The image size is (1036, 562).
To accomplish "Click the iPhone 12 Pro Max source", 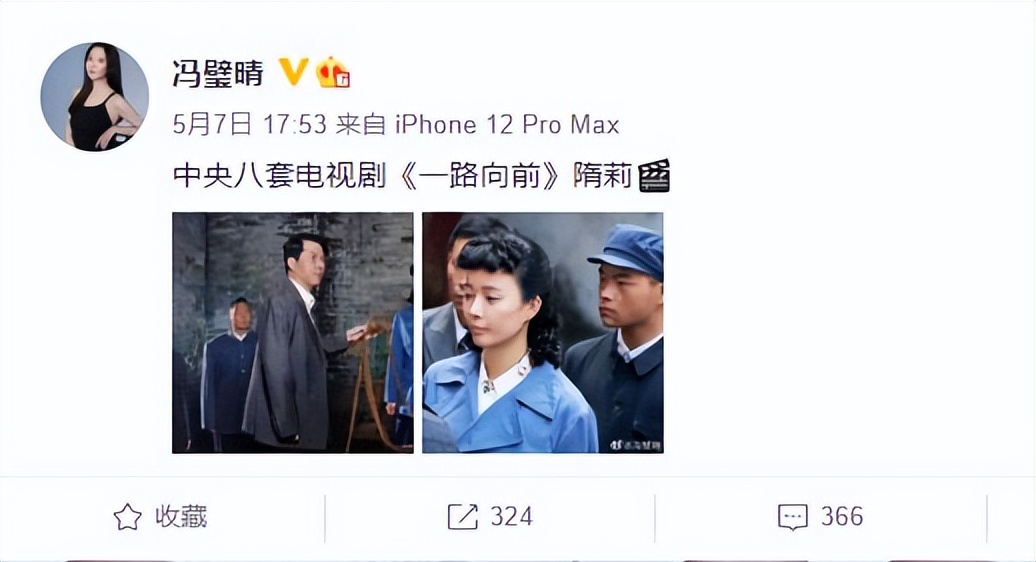I will pyautogui.click(x=507, y=124).
